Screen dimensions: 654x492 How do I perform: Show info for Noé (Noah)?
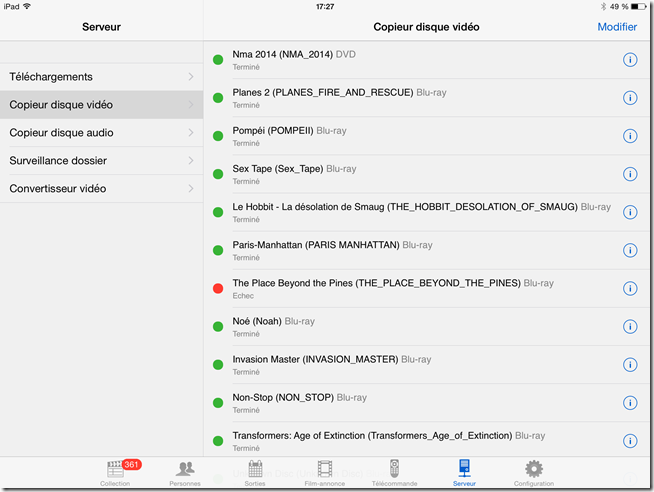click(x=630, y=326)
